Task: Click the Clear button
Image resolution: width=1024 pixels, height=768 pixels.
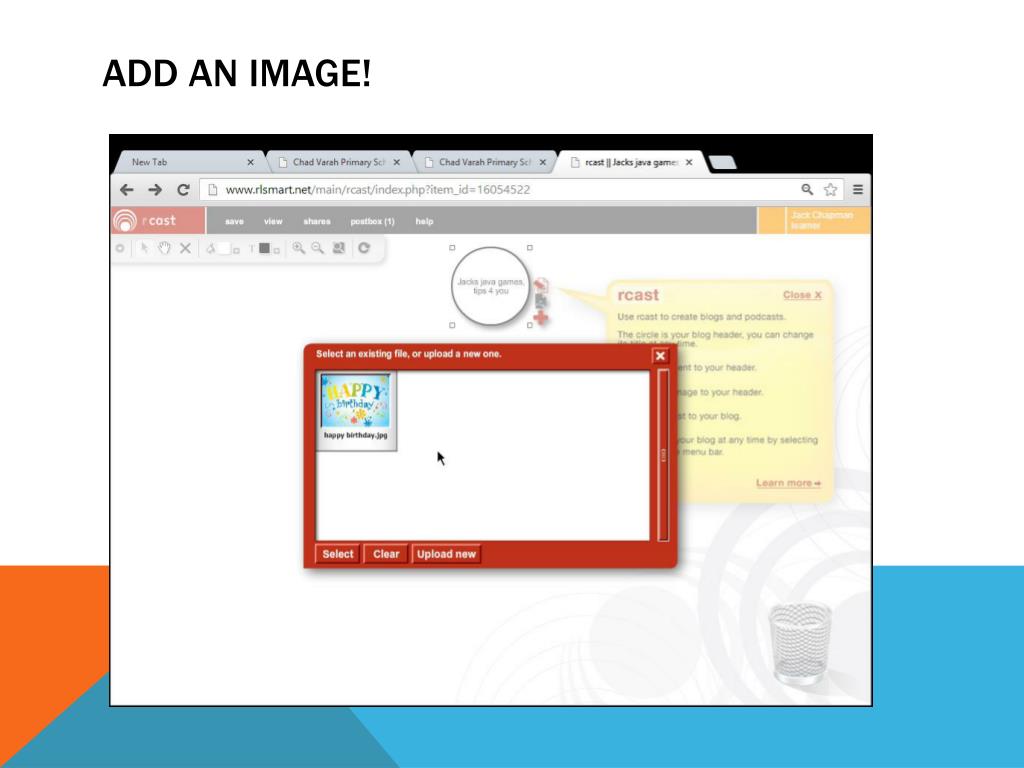Action: coord(386,554)
